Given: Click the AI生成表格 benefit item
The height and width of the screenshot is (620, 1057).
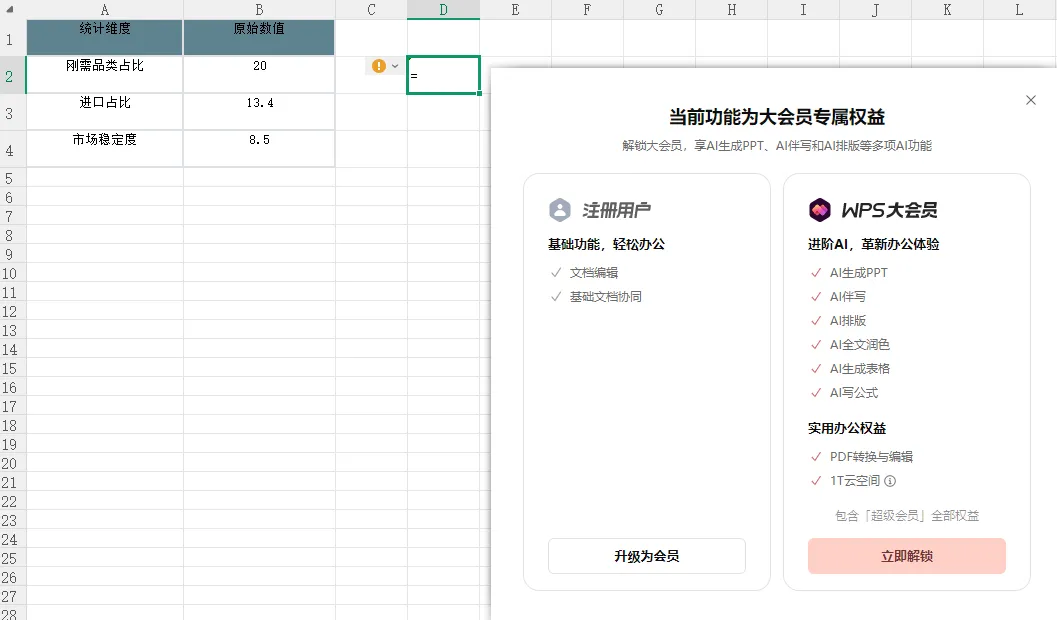Looking at the screenshot, I should coord(850,369).
